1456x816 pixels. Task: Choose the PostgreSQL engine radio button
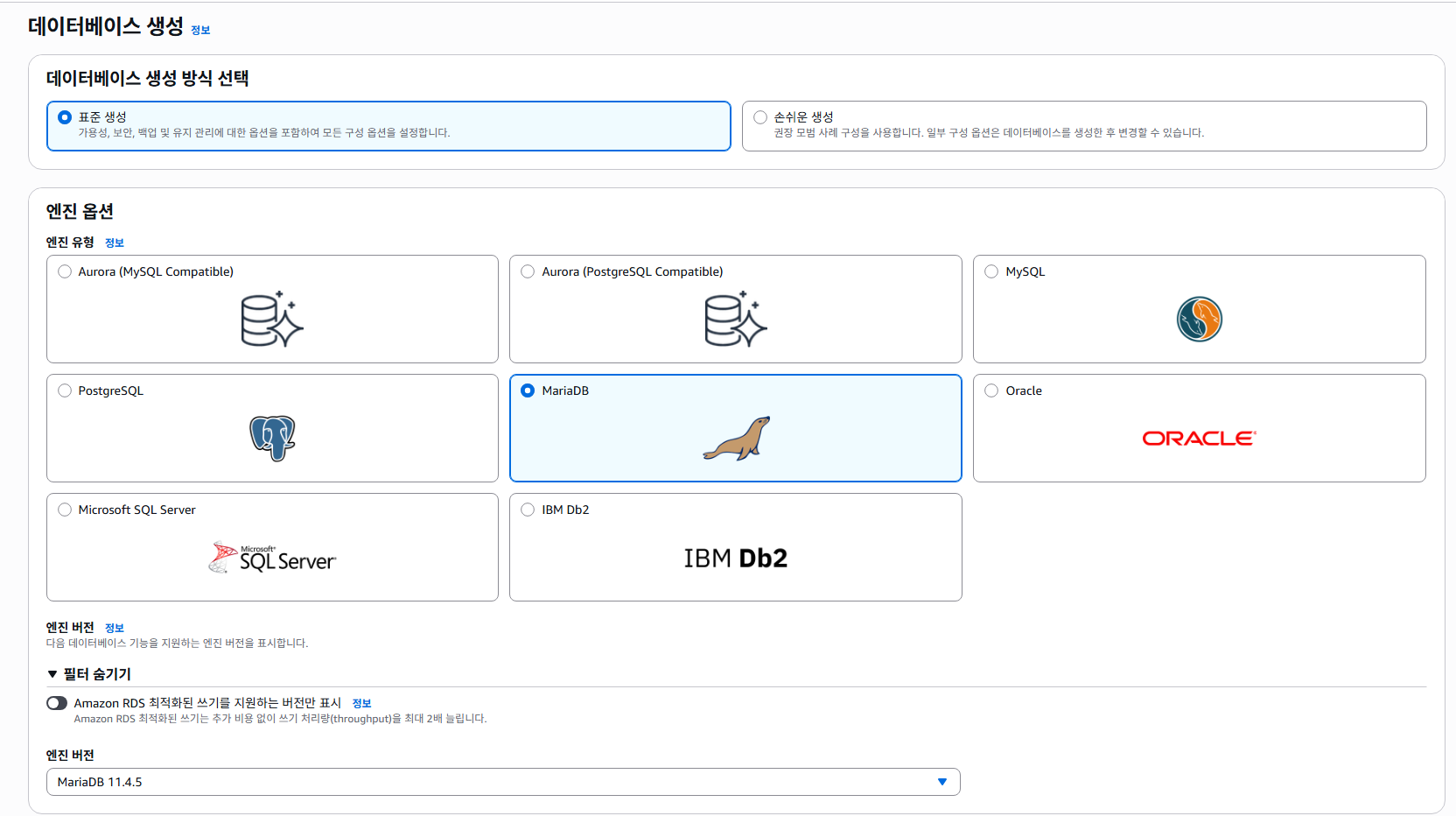pos(65,390)
